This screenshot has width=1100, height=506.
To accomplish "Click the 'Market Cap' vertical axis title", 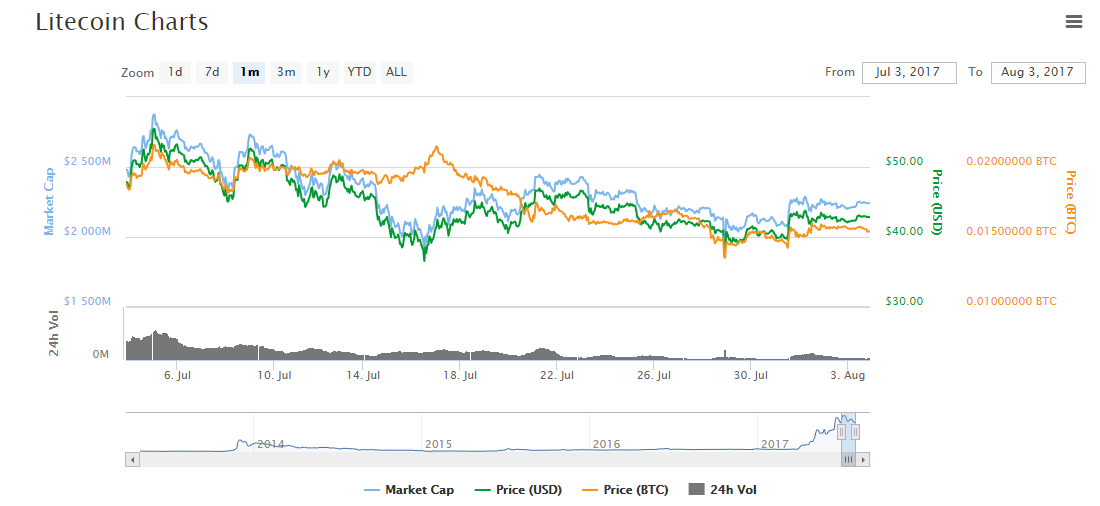I will (x=49, y=202).
